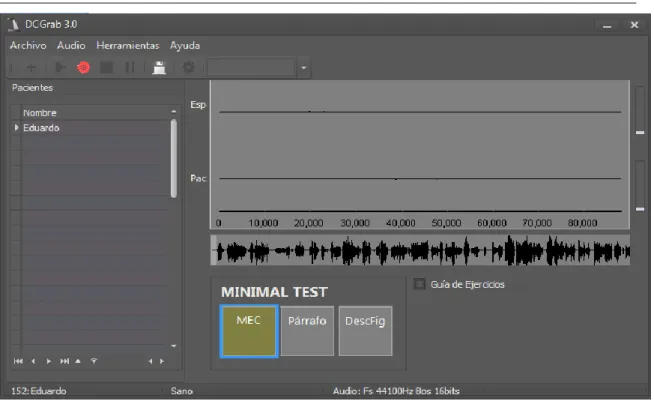The image size is (654, 404).
Task: Click the empty toolbar combo box field
Action: (x=251, y=68)
